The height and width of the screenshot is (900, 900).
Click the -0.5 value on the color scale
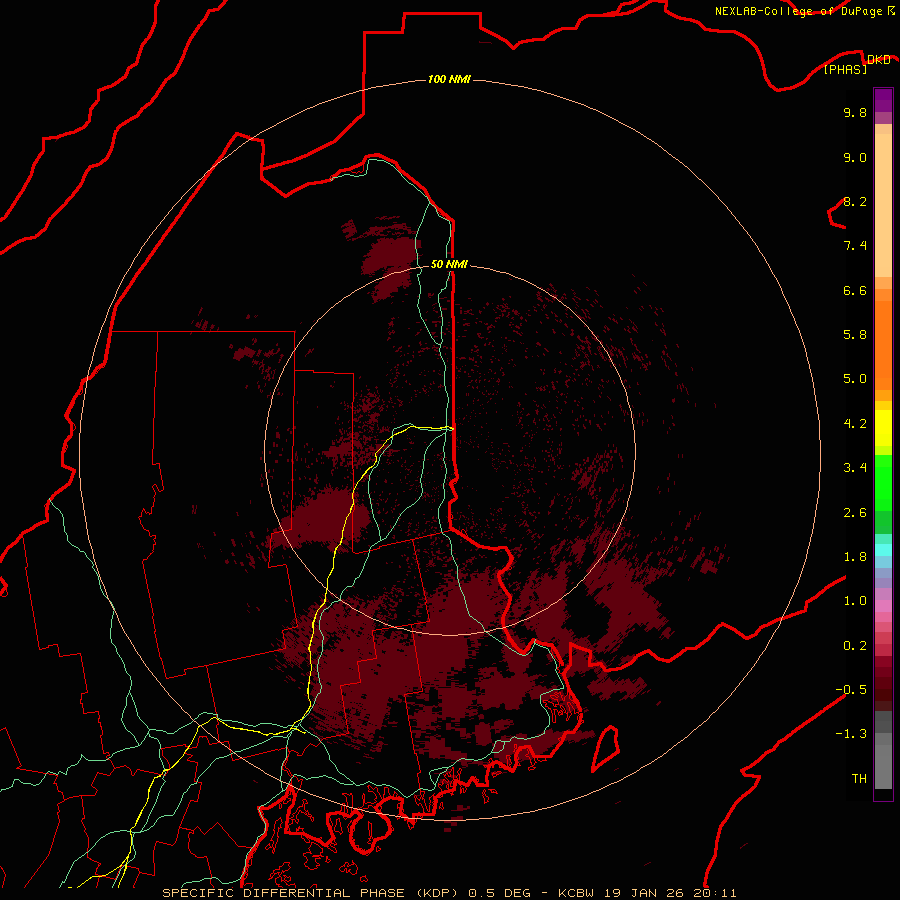pos(851,690)
